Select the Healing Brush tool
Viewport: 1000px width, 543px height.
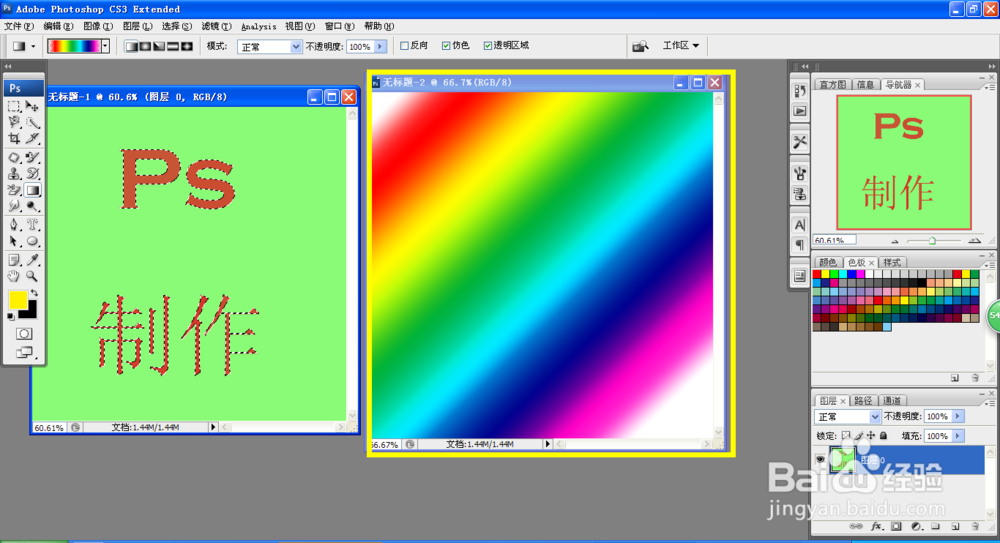pyautogui.click(x=14, y=157)
